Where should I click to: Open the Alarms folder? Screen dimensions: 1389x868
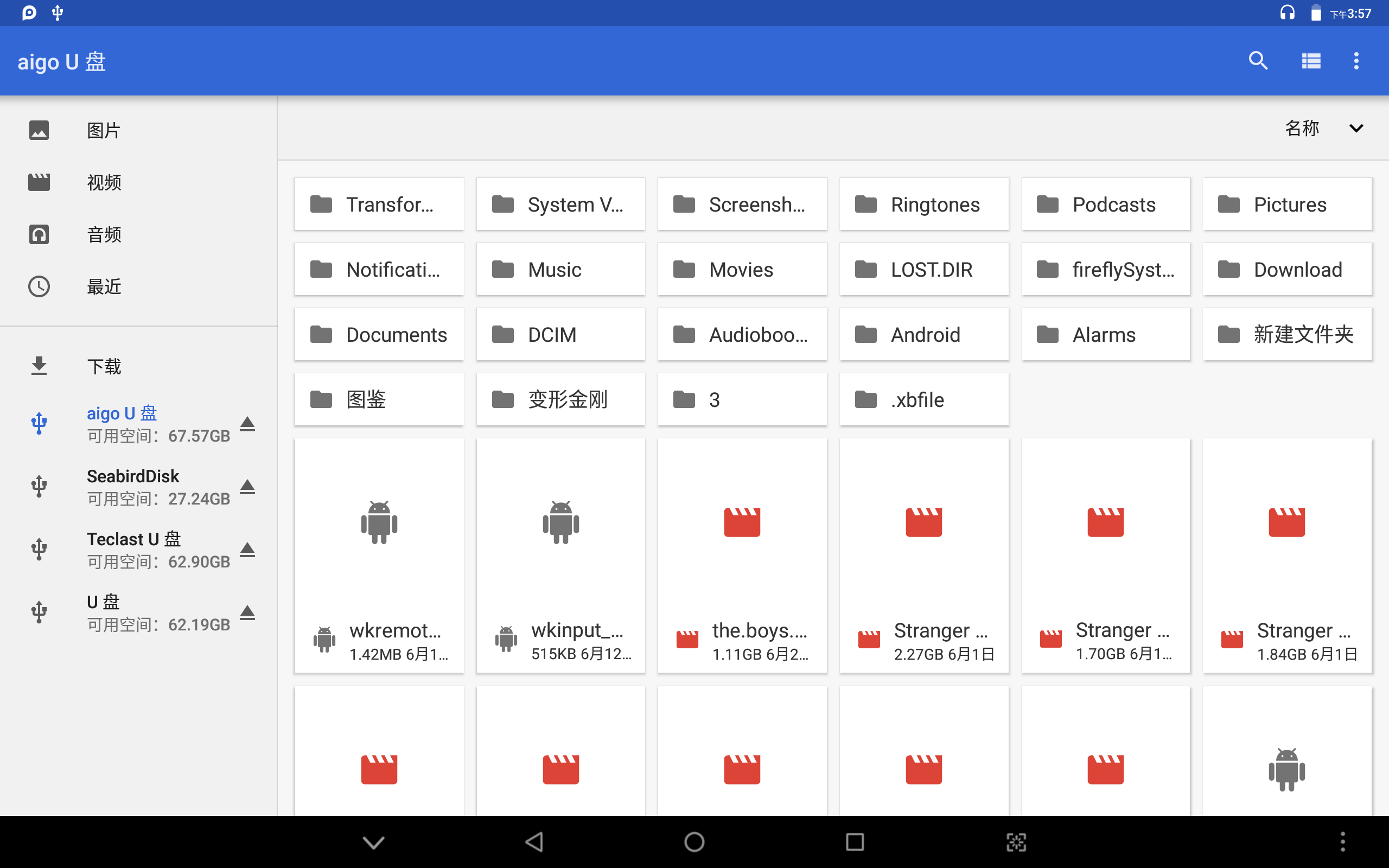tap(1105, 334)
